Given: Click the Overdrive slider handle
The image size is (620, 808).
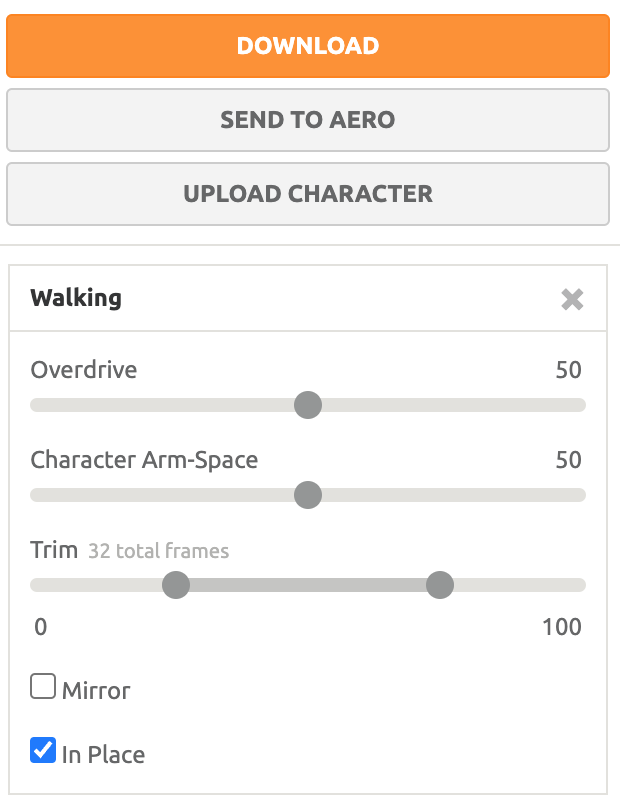Looking at the screenshot, I should (308, 405).
